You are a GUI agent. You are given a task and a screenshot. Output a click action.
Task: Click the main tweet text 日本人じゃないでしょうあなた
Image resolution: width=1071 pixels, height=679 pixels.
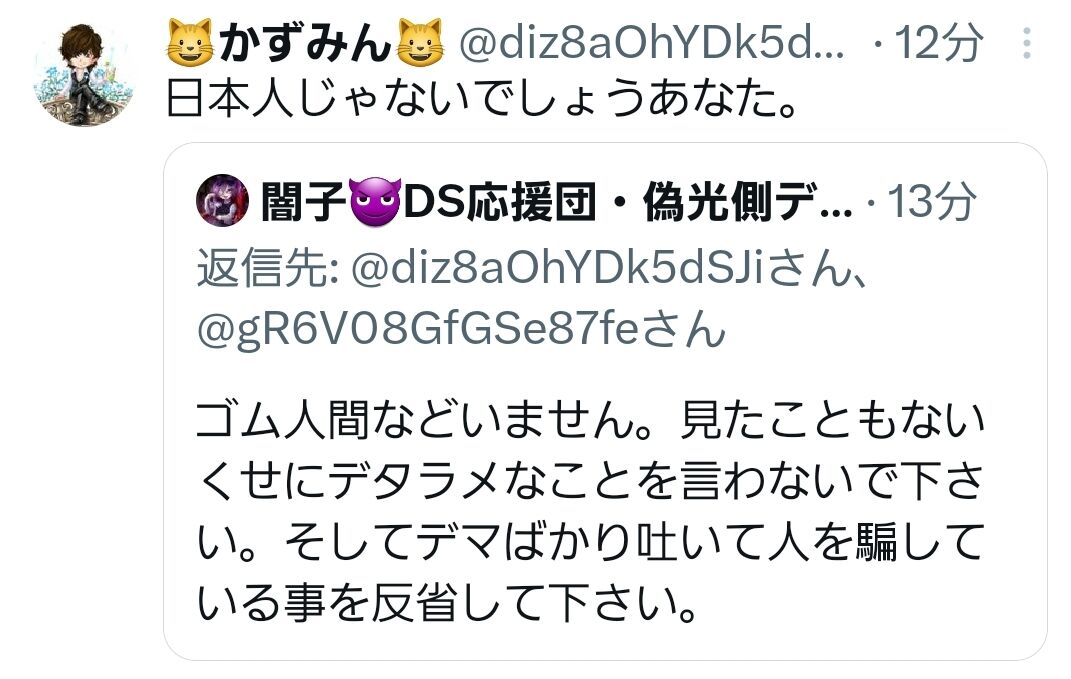(x=482, y=100)
